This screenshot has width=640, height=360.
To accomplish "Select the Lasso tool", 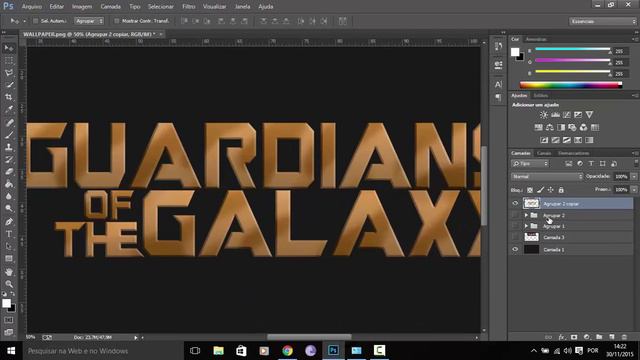I will [x=9, y=73].
